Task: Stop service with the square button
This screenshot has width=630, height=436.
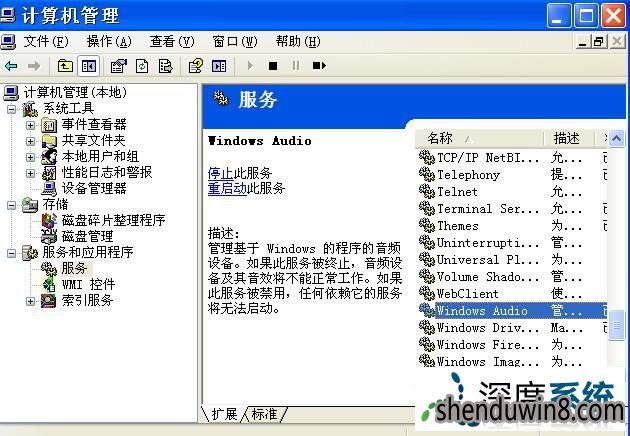Action: point(273,66)
